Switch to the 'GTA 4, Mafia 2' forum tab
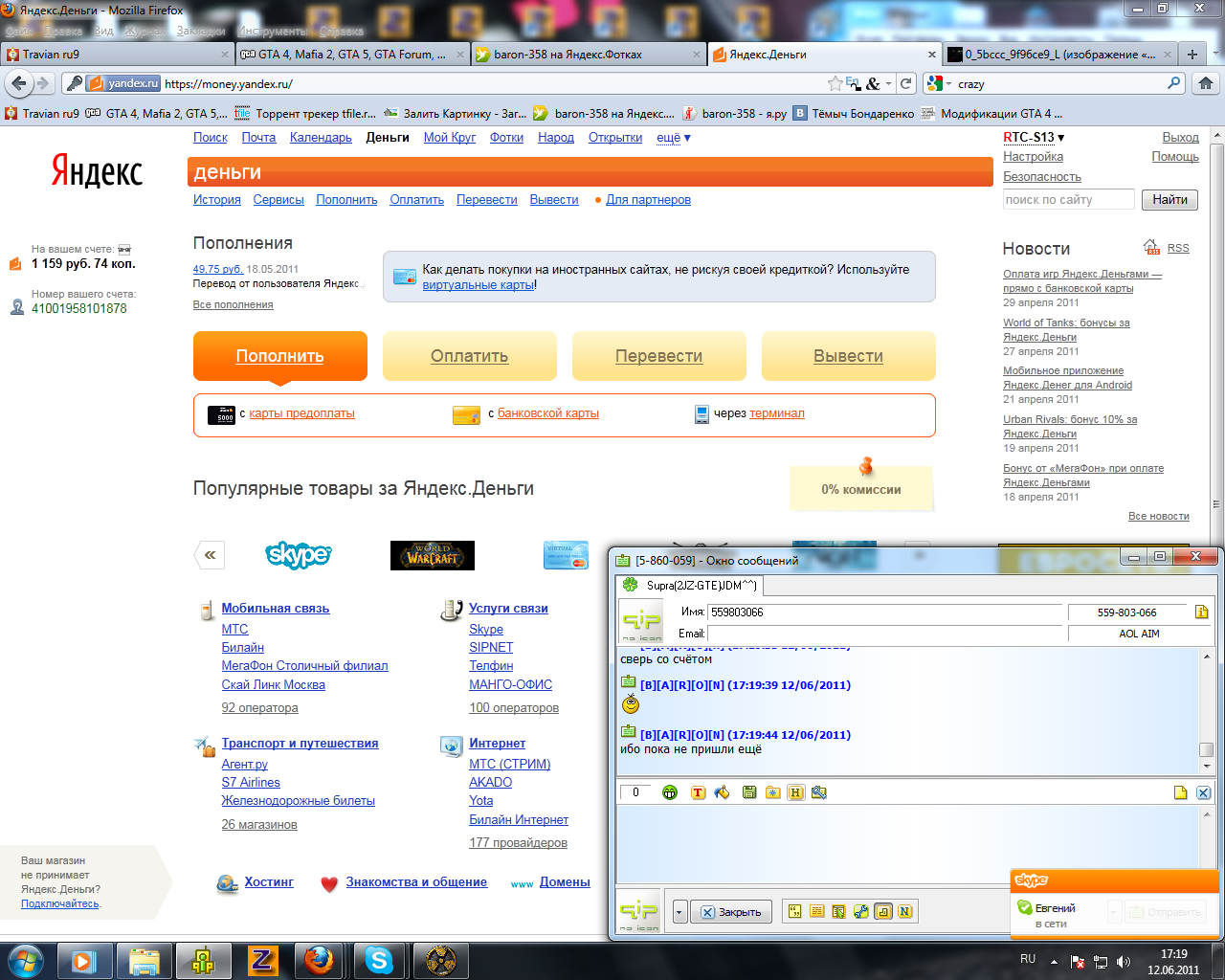 pos(352,55)
